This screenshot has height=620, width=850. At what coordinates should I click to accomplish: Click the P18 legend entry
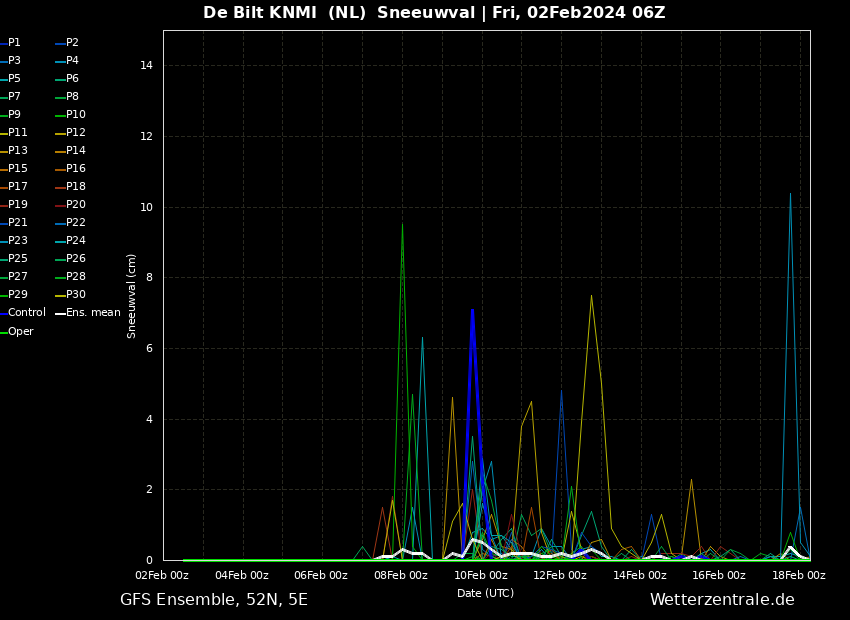76,187
